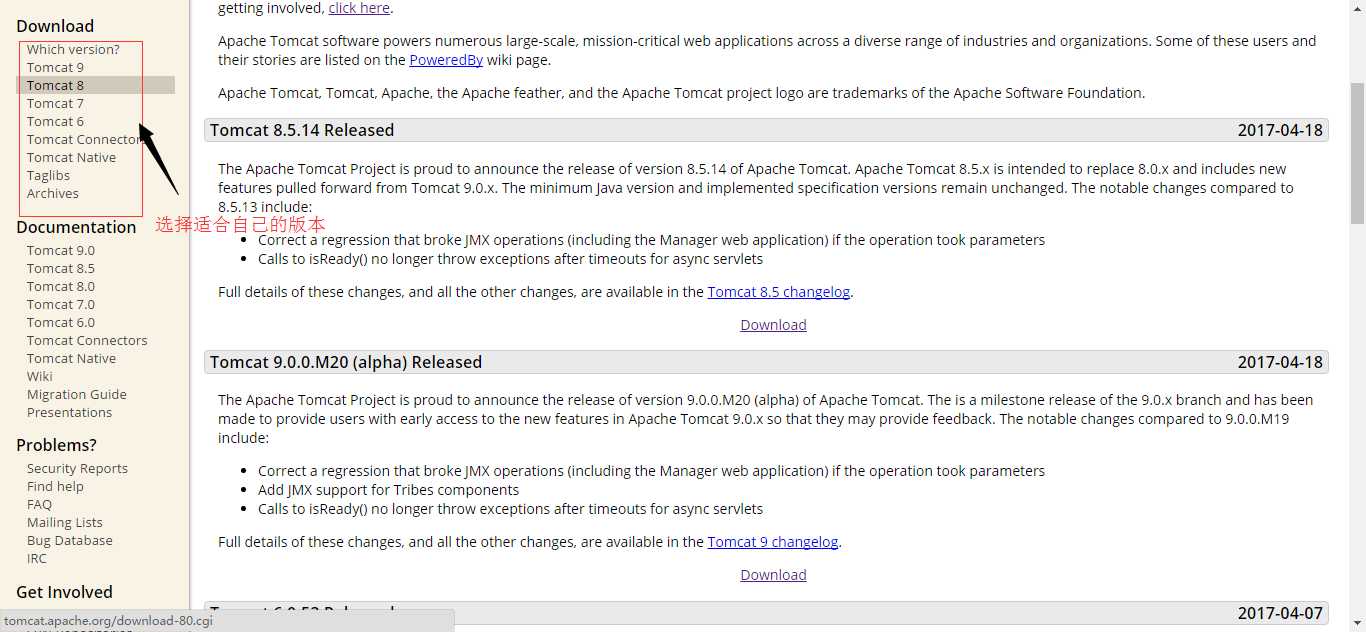The height and width of the screenshot is (632, 1366).
Task: Open the Tomcat 8.5 changelog link
Action: pos(778,292)
